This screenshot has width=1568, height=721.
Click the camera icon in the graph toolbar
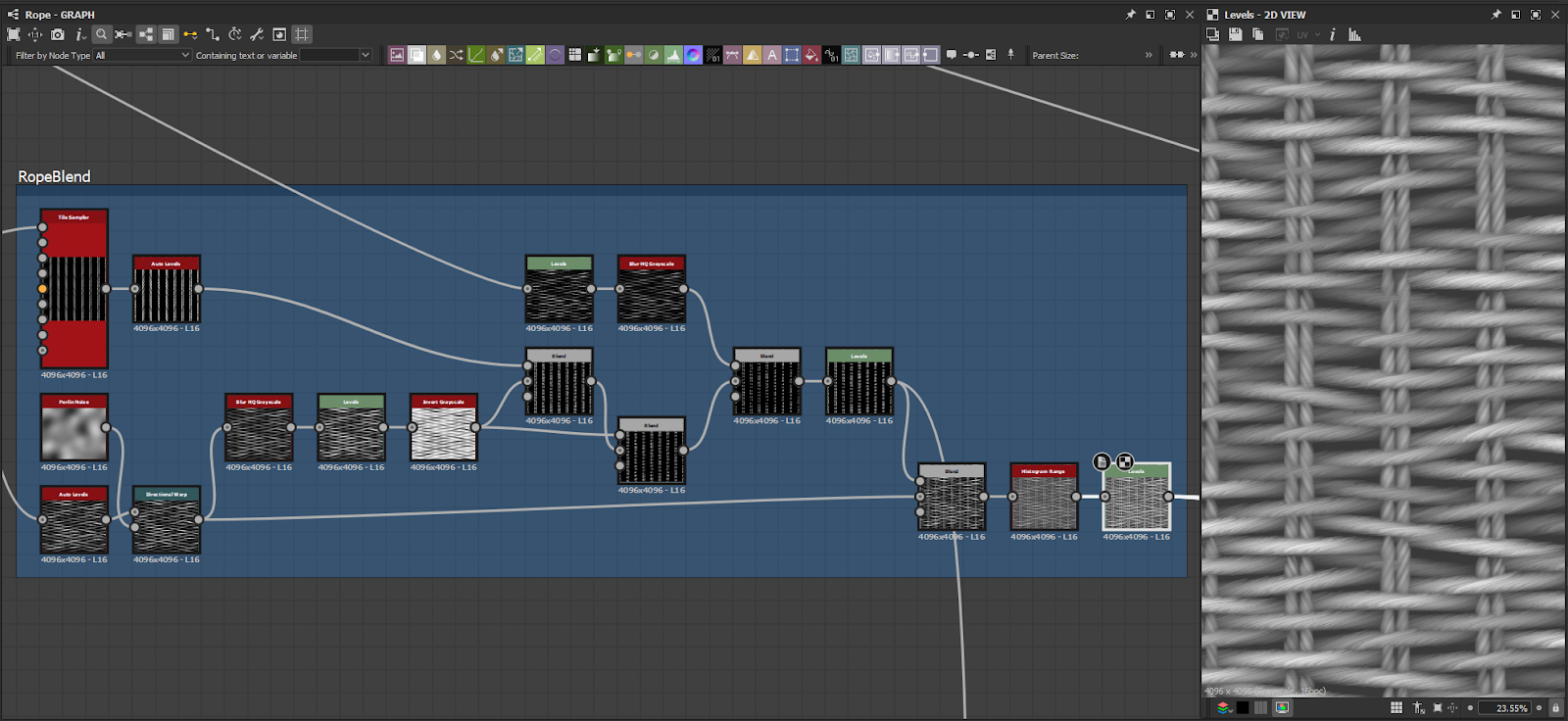tap(58, 34)
